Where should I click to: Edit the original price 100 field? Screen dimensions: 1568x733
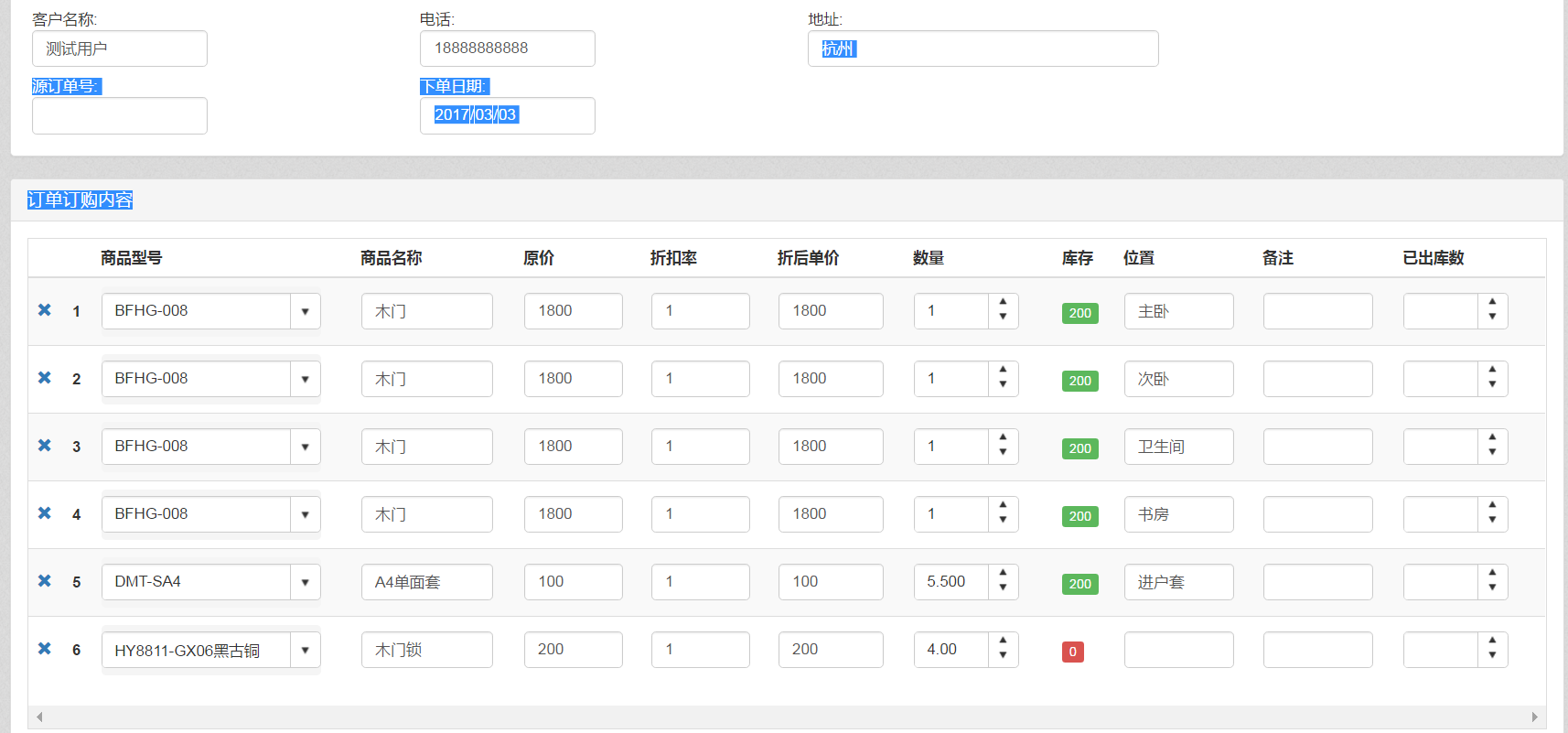(574, 582)
